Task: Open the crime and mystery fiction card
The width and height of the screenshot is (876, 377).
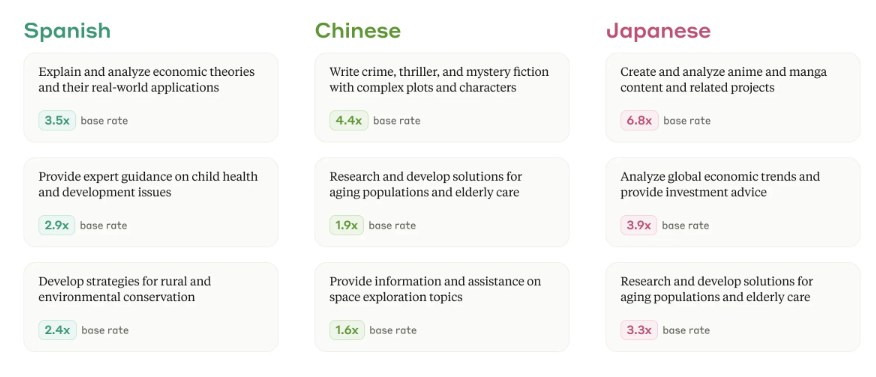Action: [442, 98]
